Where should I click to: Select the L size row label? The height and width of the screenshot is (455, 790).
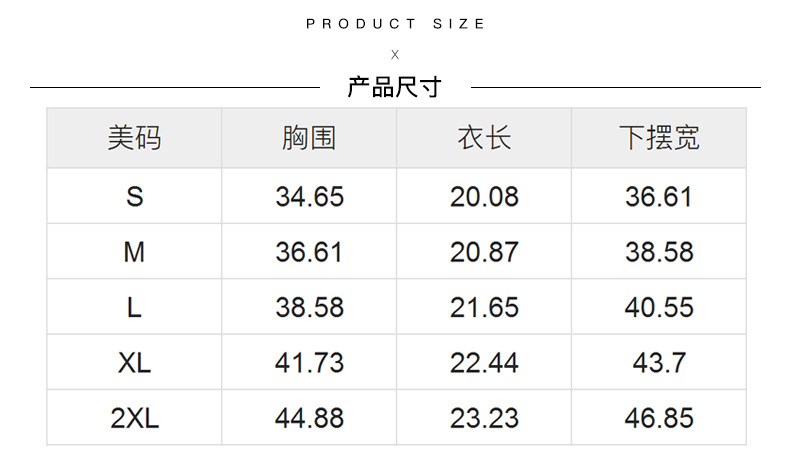tap(134, 307)
